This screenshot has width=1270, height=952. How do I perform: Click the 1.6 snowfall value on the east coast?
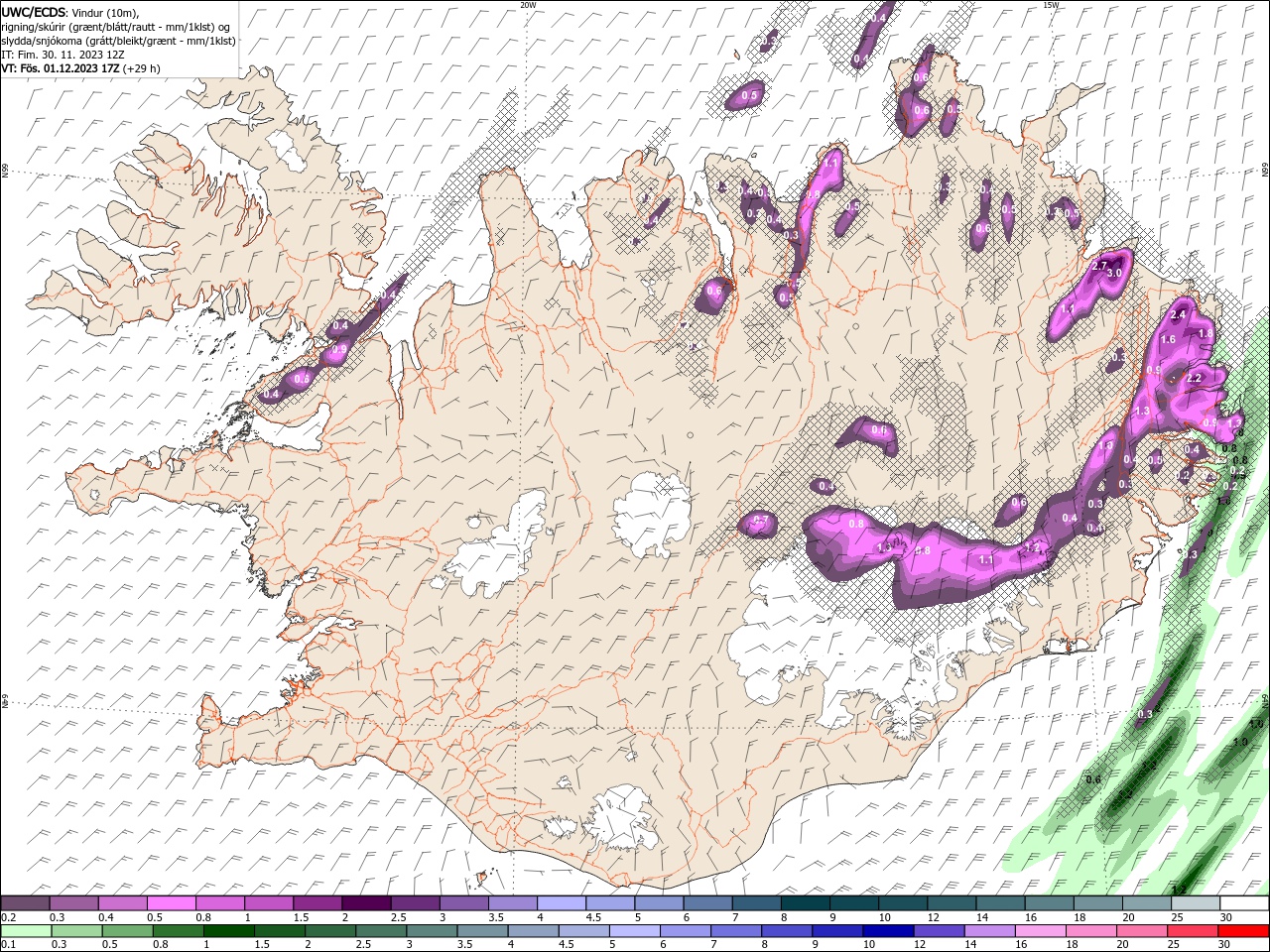(1168, 339)
